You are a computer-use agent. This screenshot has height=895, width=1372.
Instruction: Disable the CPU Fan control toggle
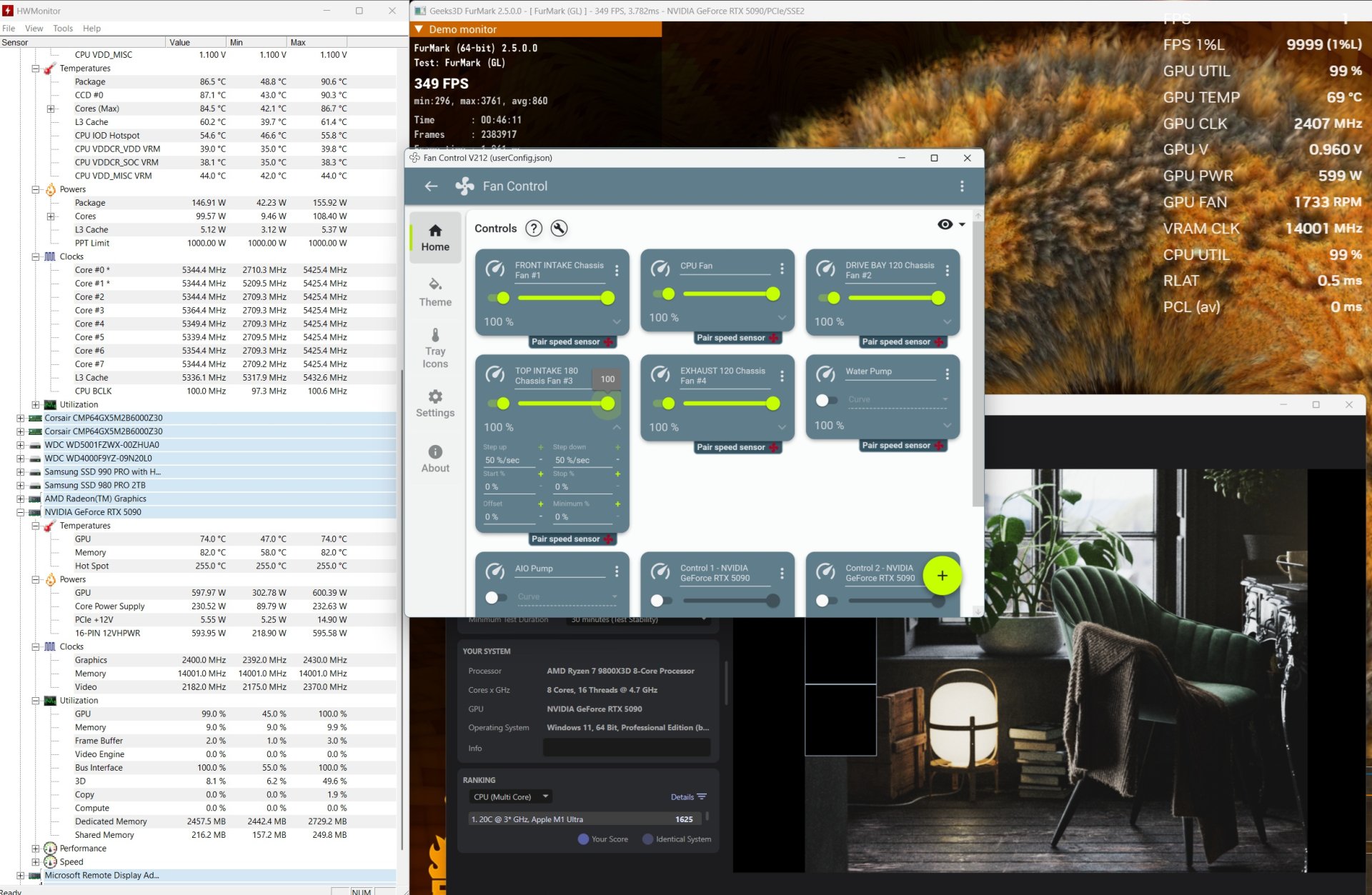point(663,294)
